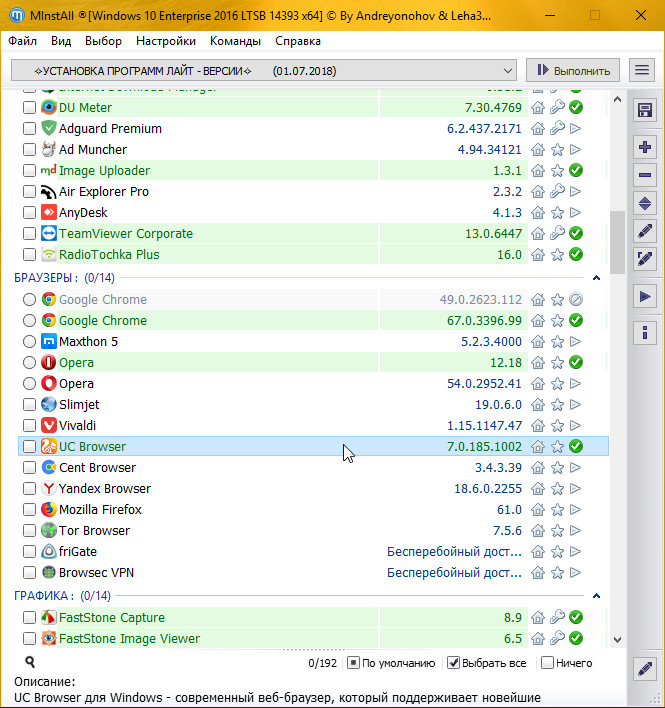Collapse the БРАУЗЕРЫ section

point(596,278)
